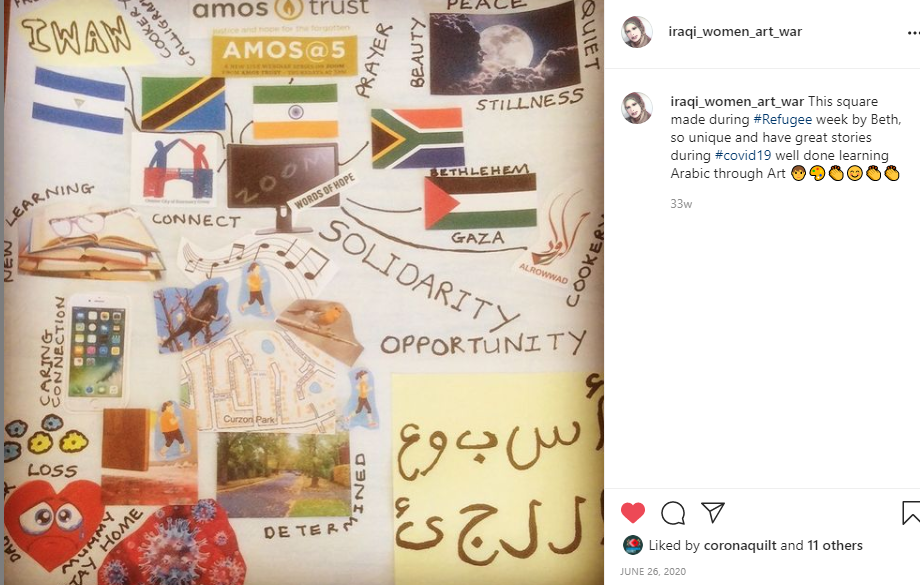The height and width of the screenshot is (585, 920).
Task: Open comments with the speech bubble icon
Action: [x=672, y=513]
